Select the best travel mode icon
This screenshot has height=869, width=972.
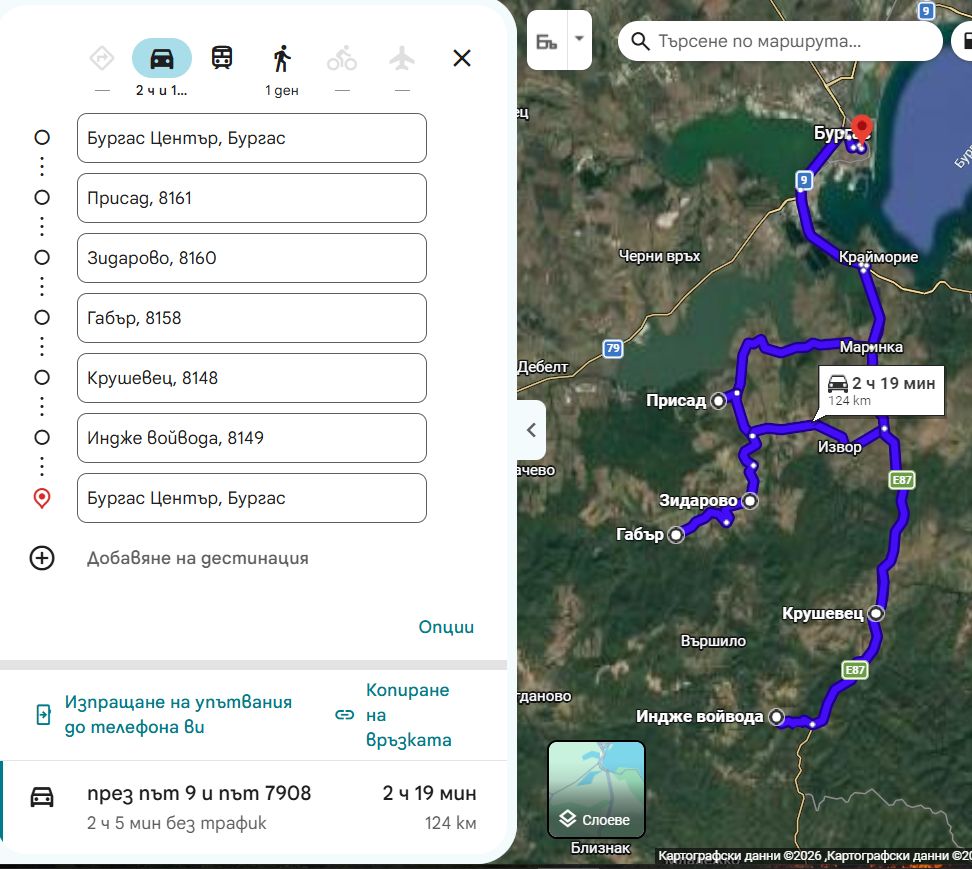102,58
